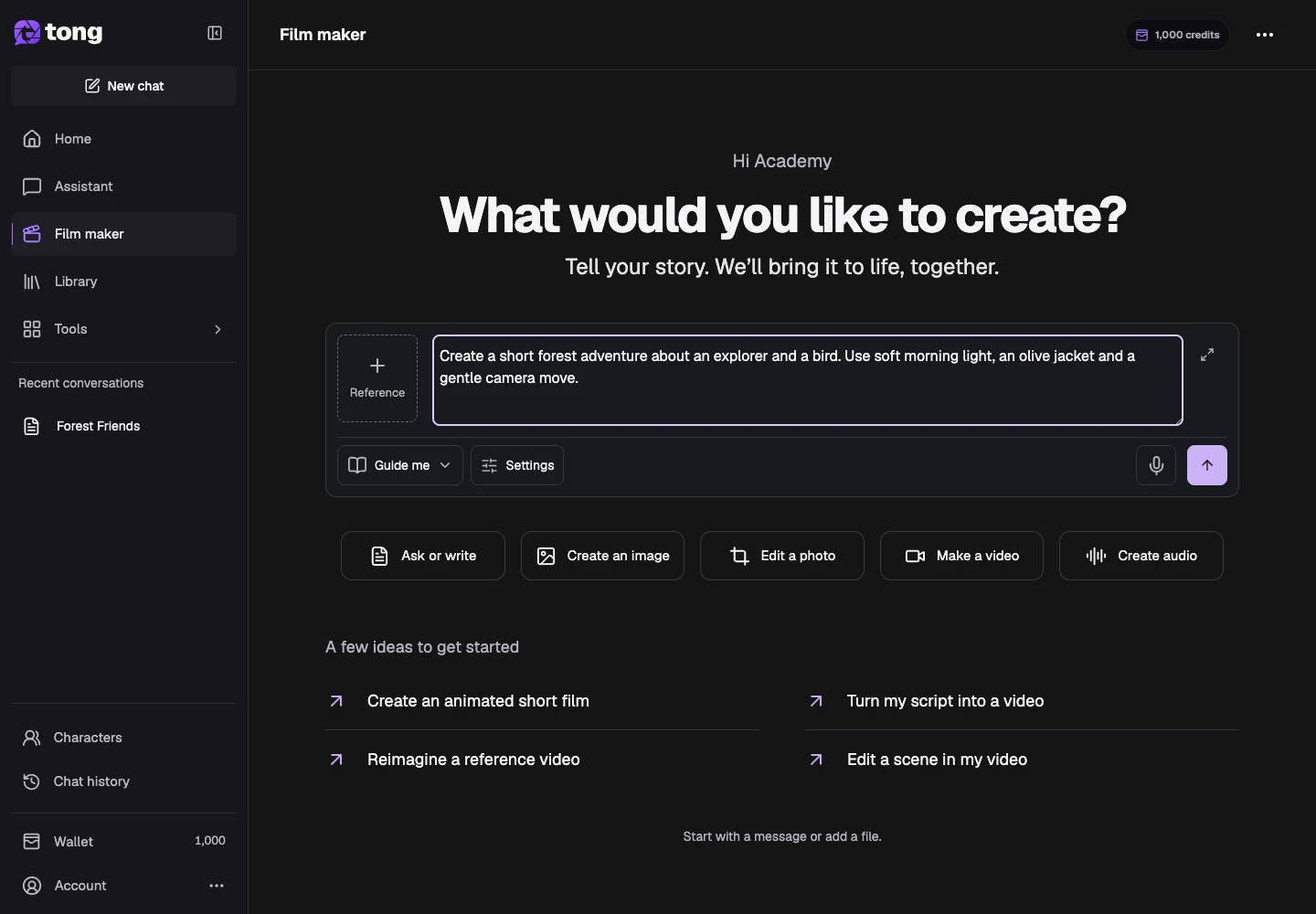Open generation Settings
Screen dimensions: 1316x914
tap(517, 465)
